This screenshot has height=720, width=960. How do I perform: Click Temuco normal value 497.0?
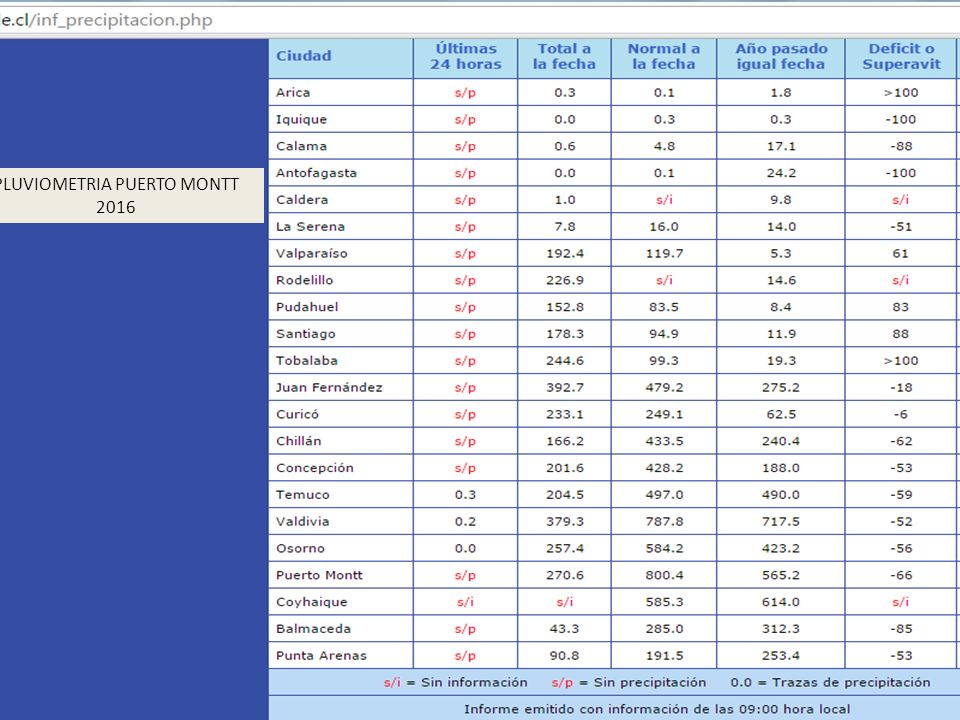[664, 495]
